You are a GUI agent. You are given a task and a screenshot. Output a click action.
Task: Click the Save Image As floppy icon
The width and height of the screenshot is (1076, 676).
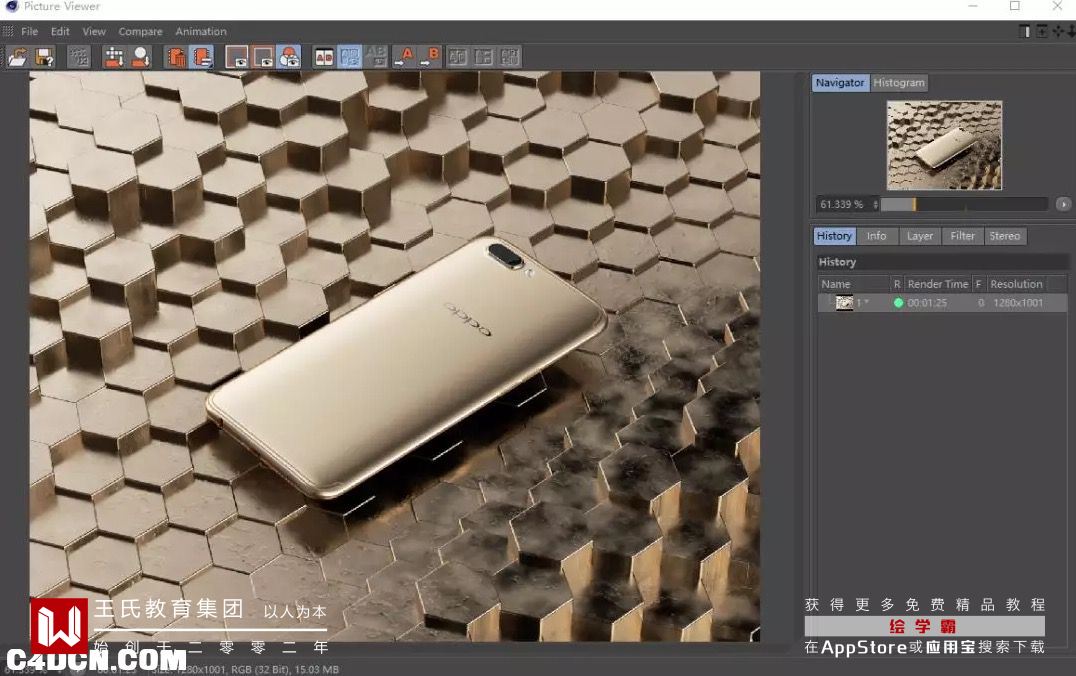(45, 57)
